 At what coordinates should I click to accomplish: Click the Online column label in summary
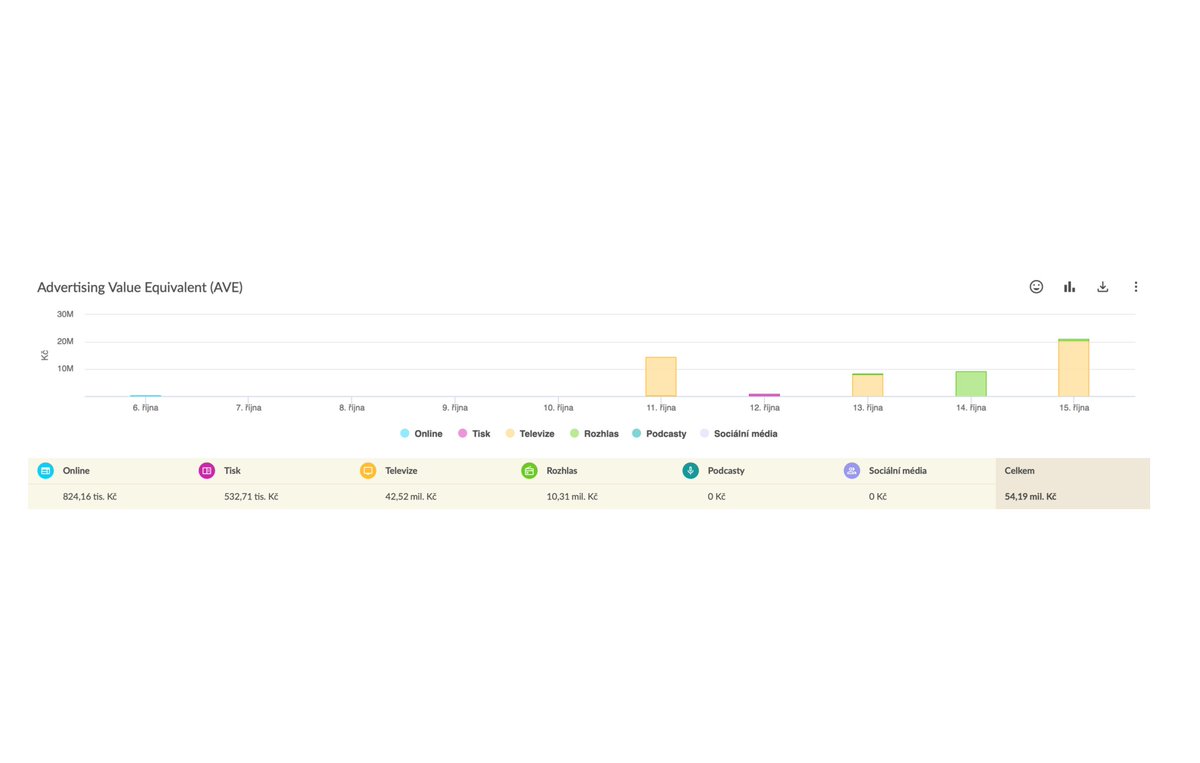(x=76, y=470)
